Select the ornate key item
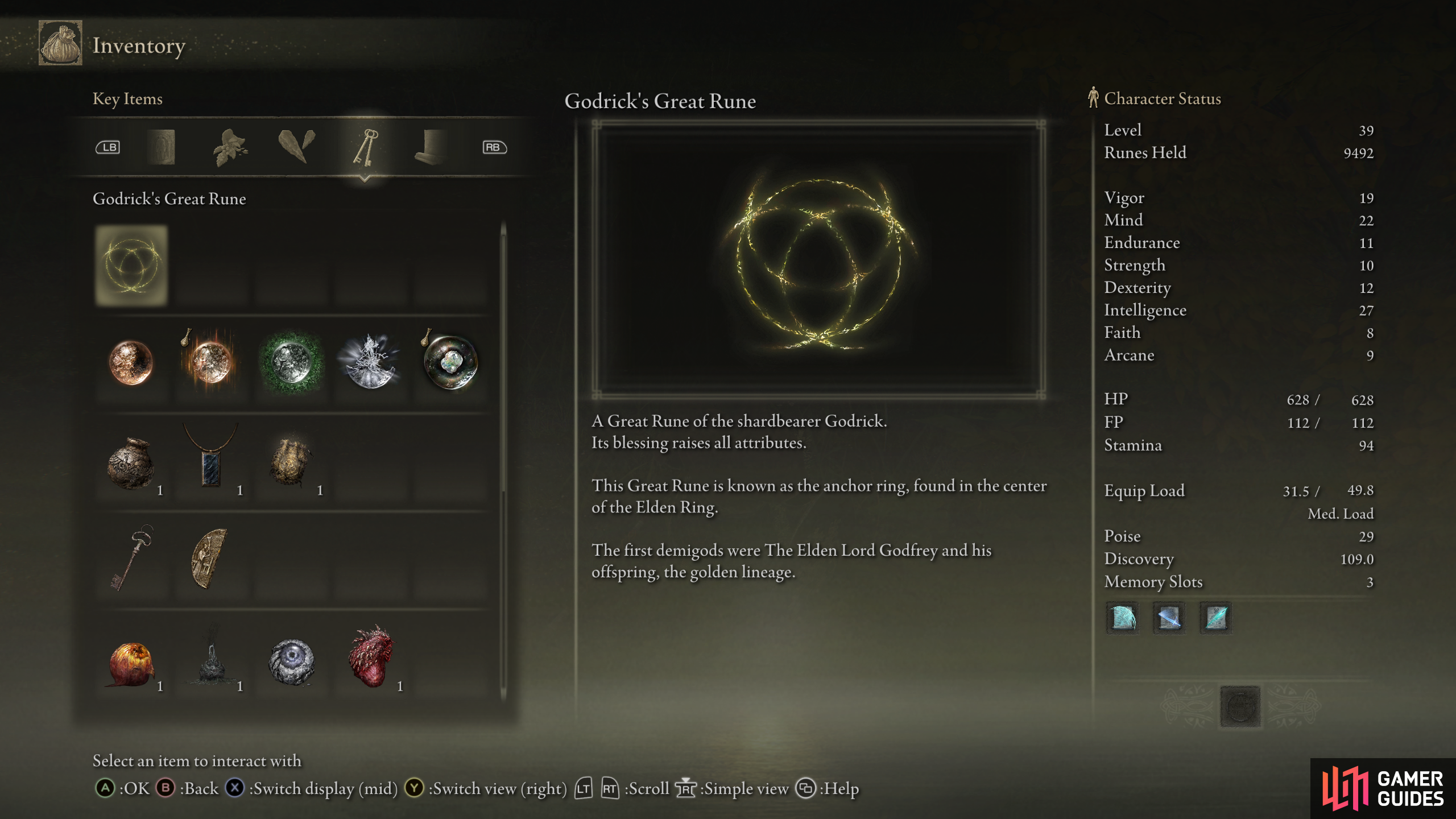 131,559
